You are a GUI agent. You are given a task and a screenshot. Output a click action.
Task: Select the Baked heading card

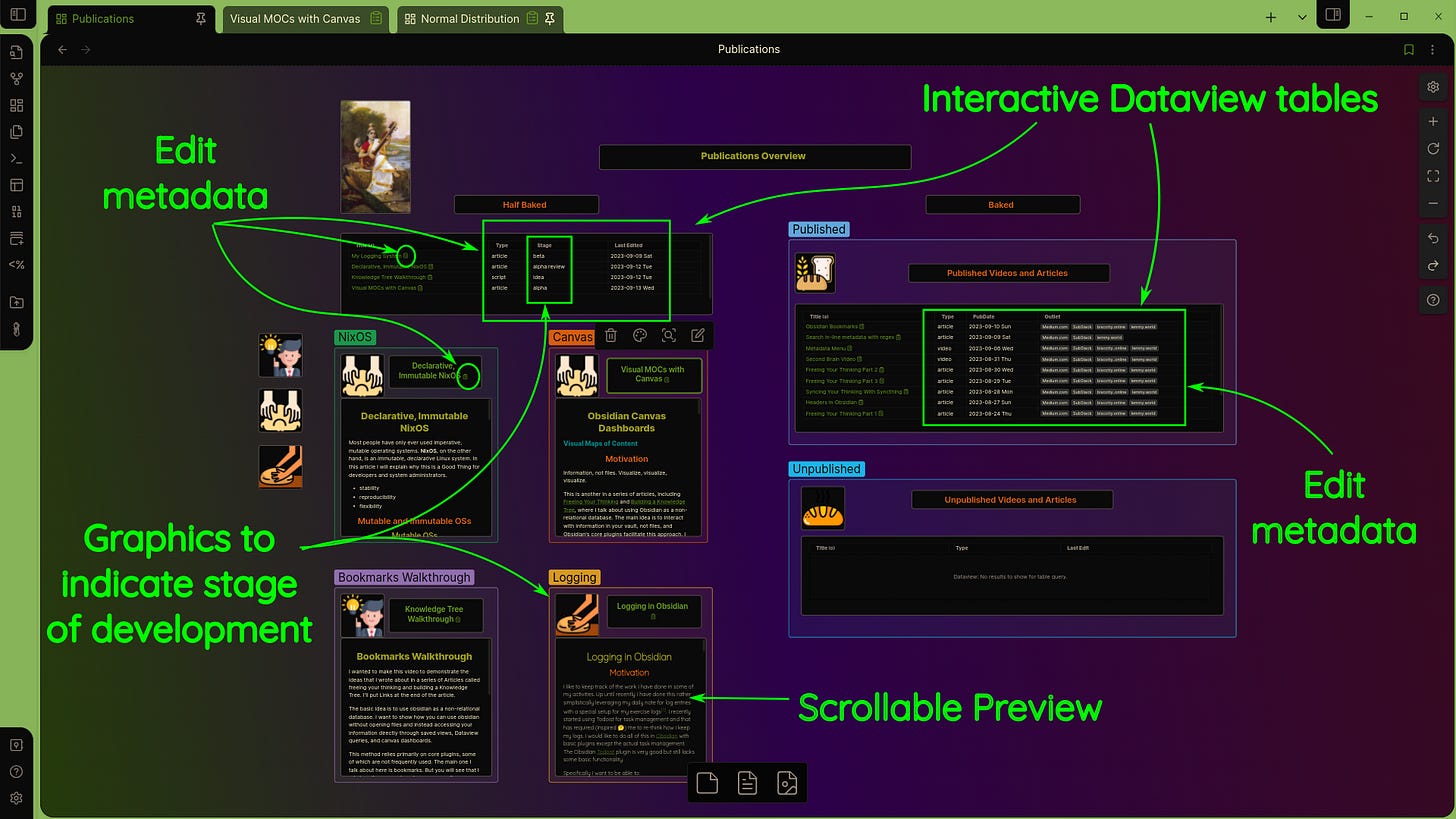point(1002,204)
